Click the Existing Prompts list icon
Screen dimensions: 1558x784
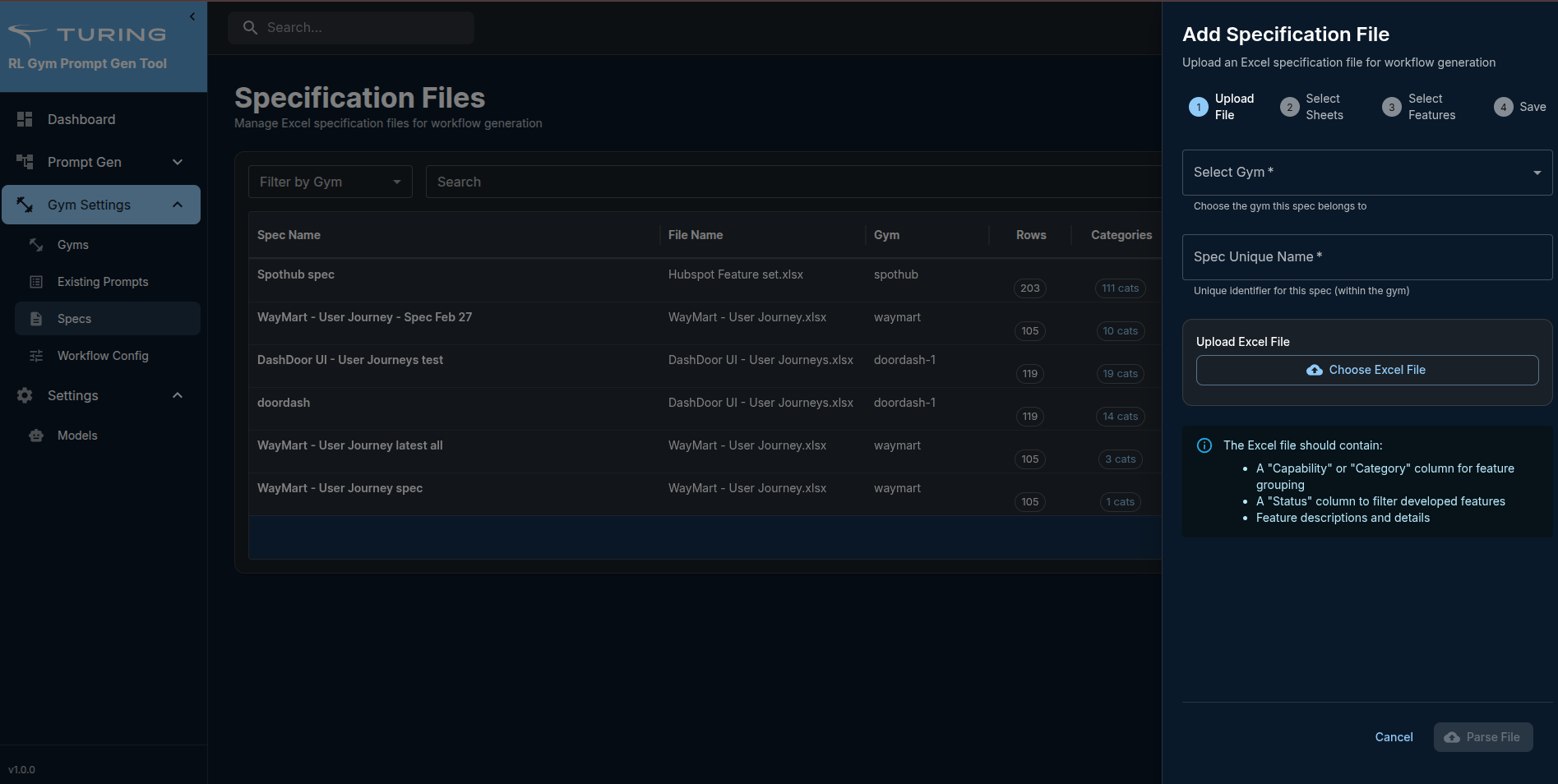[36, 282]
